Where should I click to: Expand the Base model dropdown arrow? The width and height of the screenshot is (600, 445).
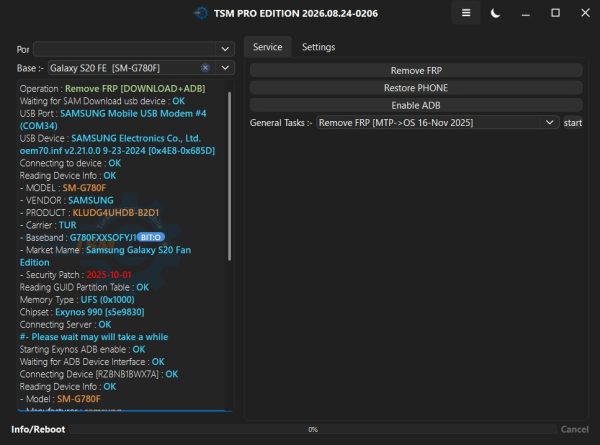(225, 68)
